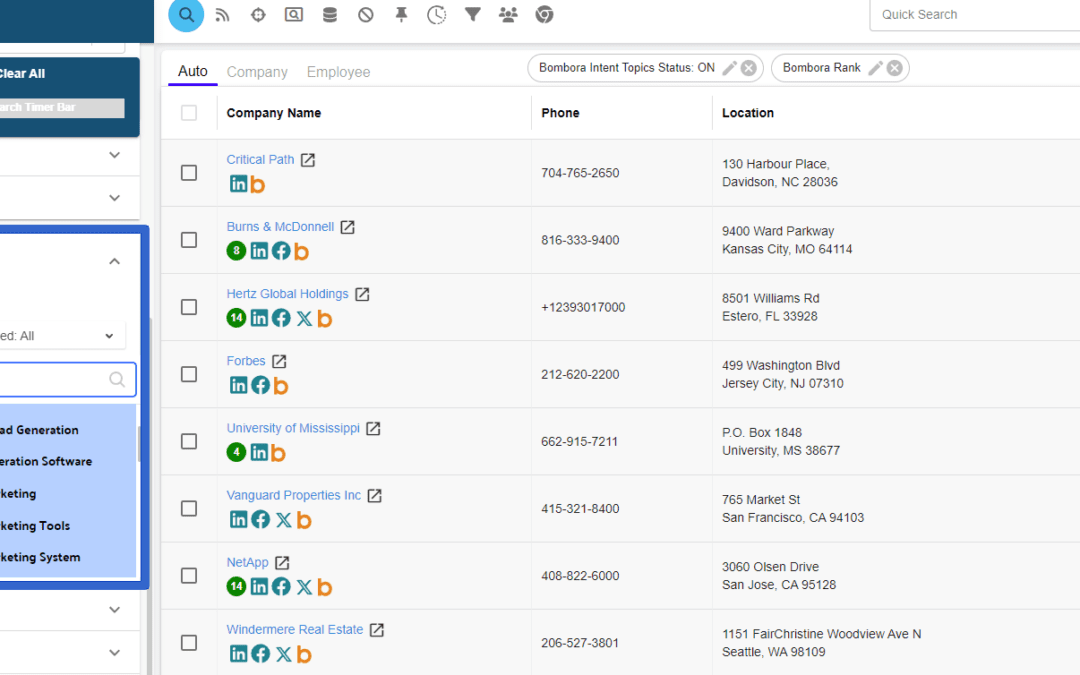
Task: Check the Critical Path row checkbox
Action: coord(189,173)
